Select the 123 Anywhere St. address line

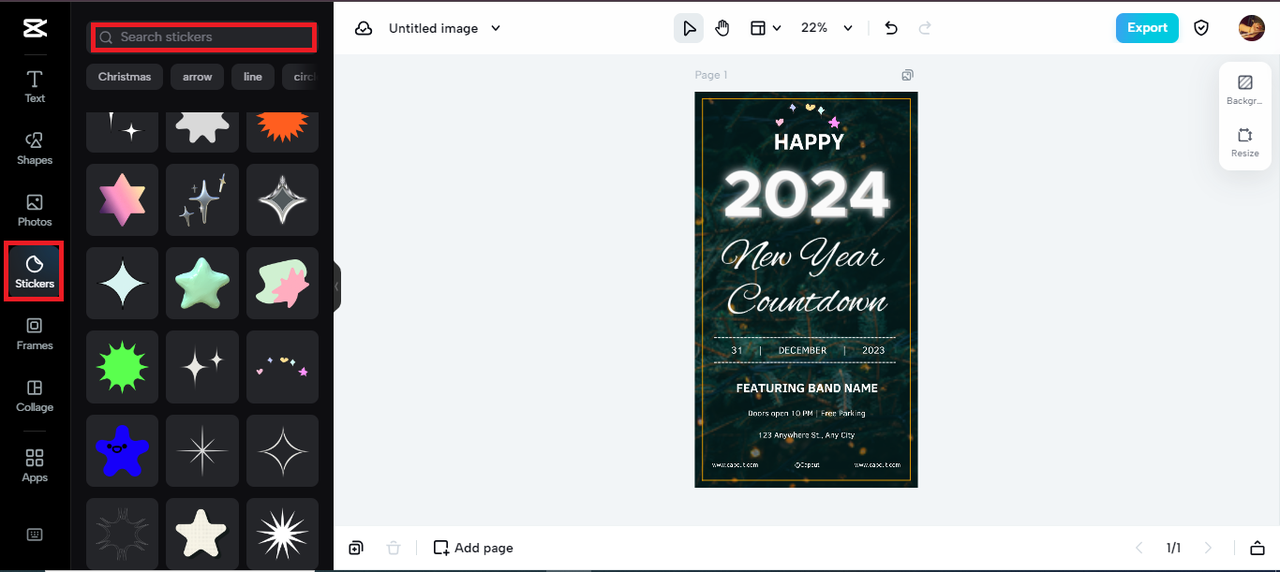[x=806, y=435]
